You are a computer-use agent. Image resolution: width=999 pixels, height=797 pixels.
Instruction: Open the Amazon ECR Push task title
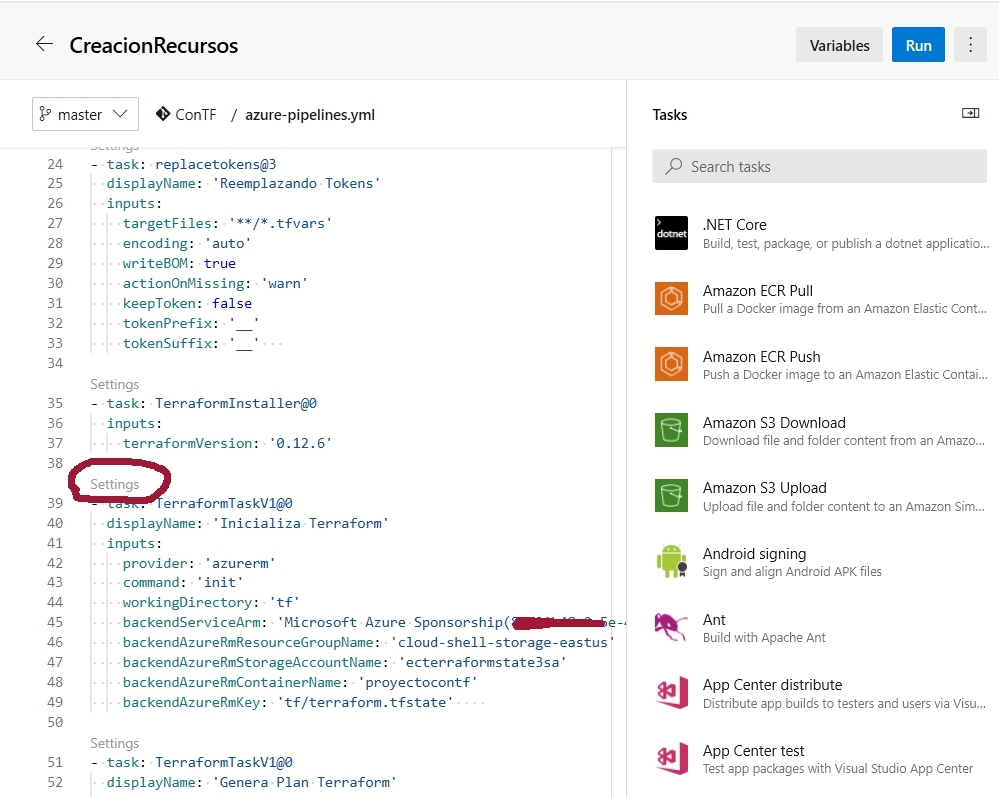[x=762, y=357]
